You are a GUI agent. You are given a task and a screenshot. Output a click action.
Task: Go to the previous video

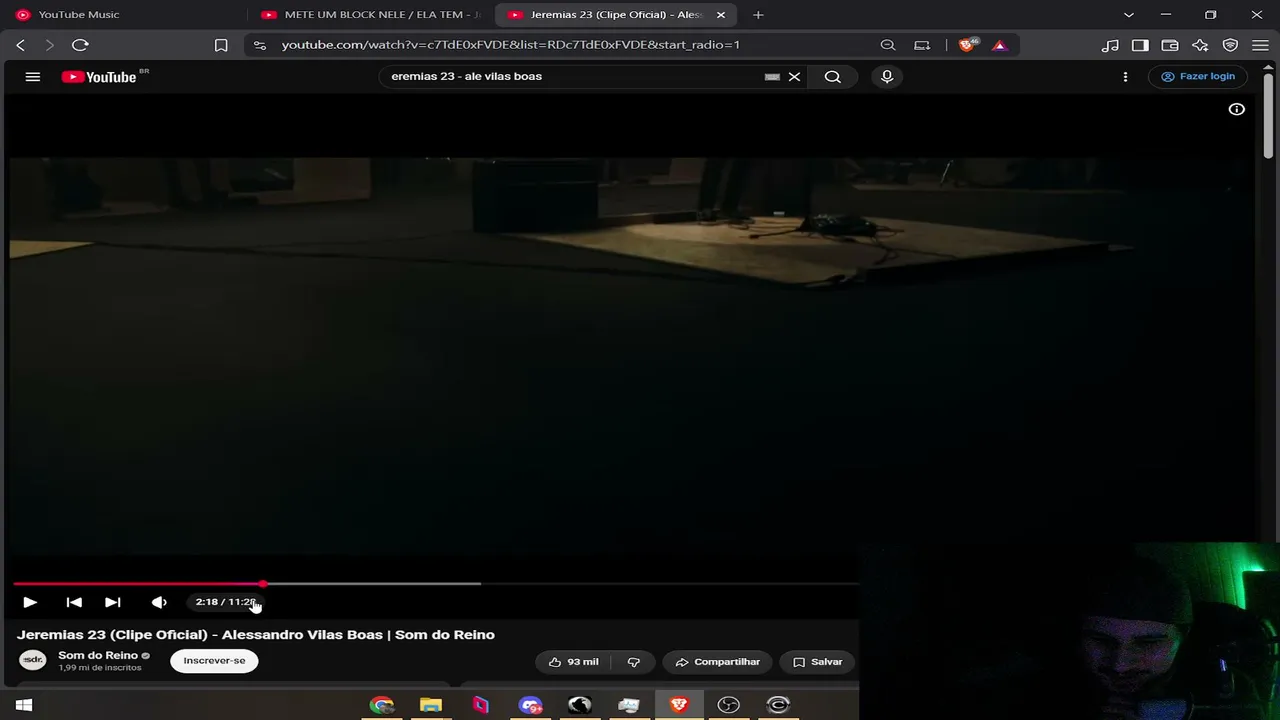(x=74, y=602)
